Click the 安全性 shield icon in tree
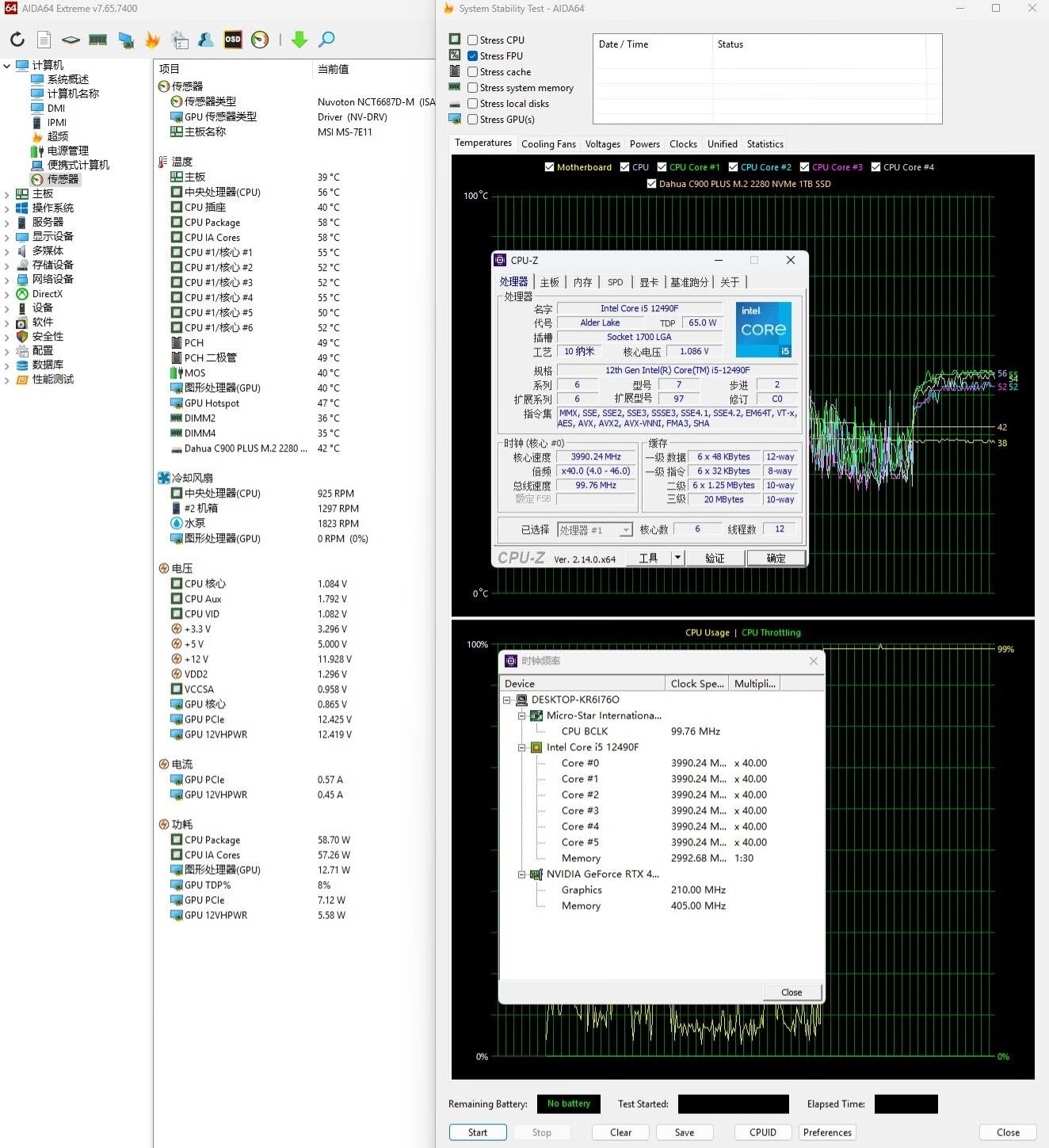This screenshot has width=1049, height=1148. pos(22,337)
